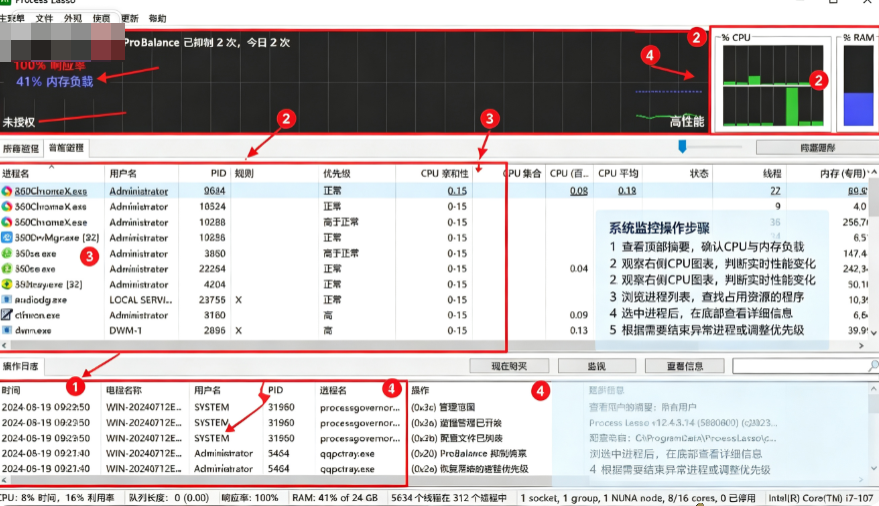Click the audiodg.exe process icon

7,300
